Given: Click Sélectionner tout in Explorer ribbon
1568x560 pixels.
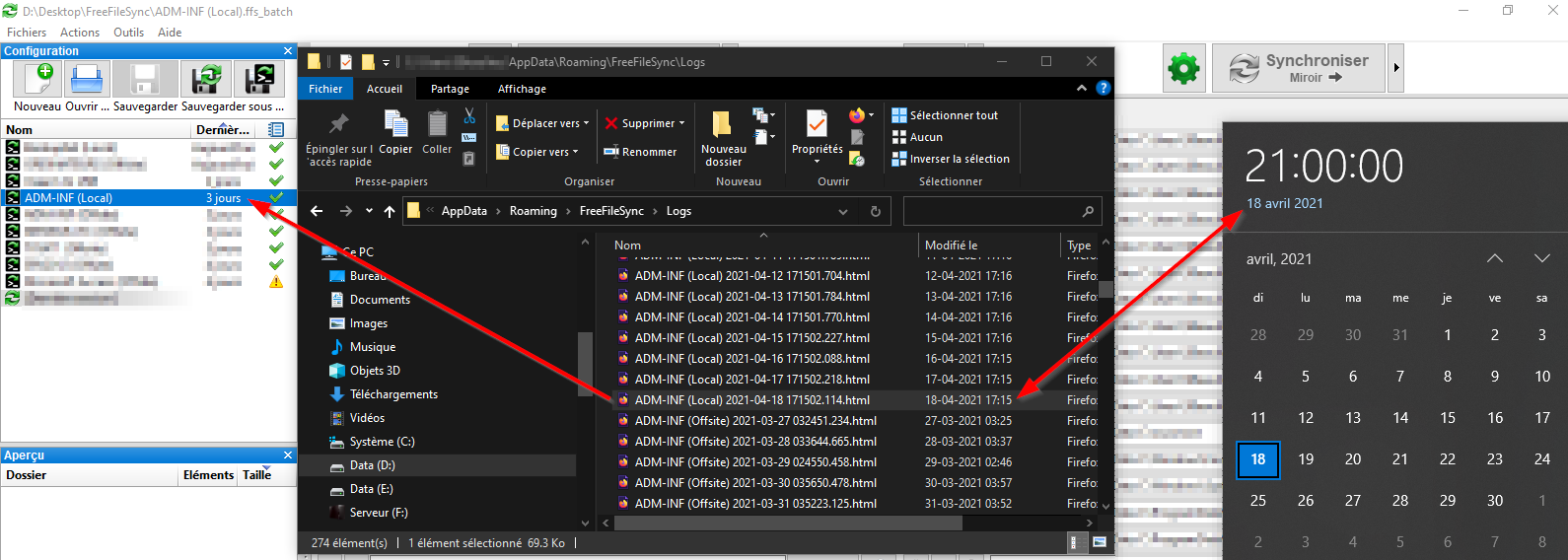Looking at the screenshot, I should tap(945, 115).
